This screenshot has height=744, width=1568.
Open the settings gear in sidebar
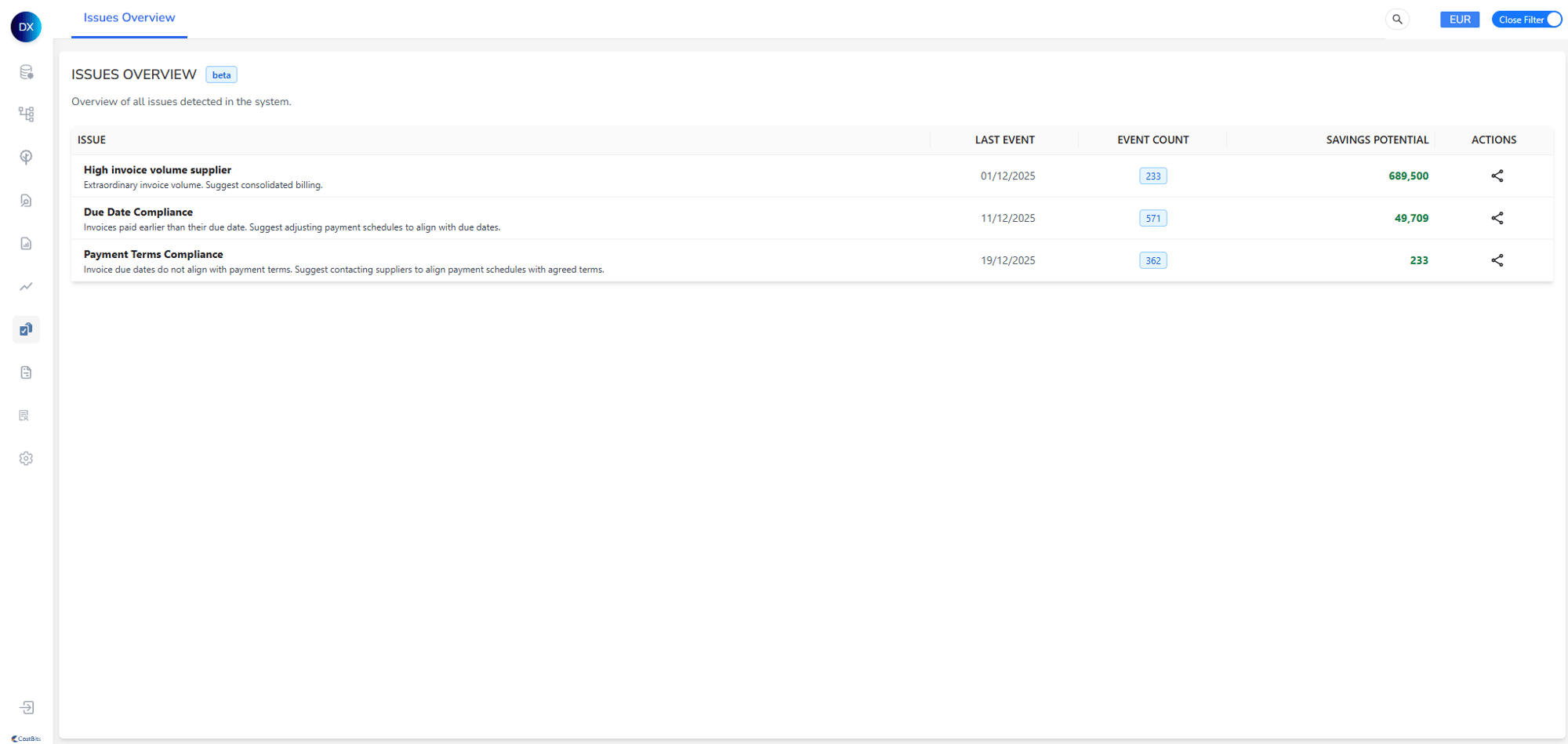26,459
